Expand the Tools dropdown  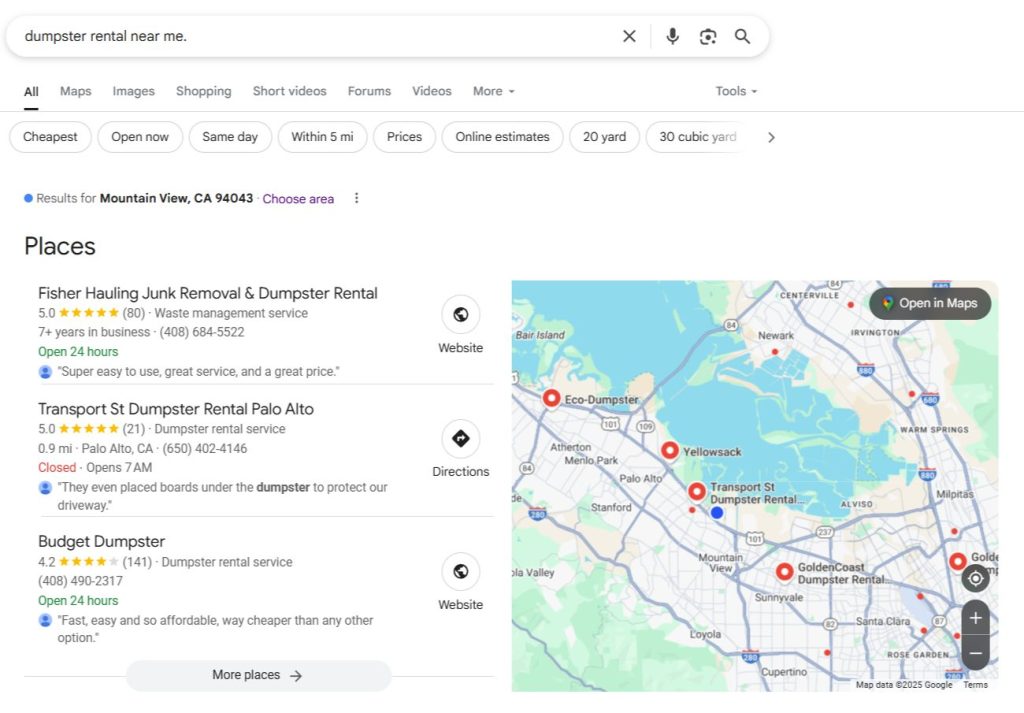click(x=734, y=91)
